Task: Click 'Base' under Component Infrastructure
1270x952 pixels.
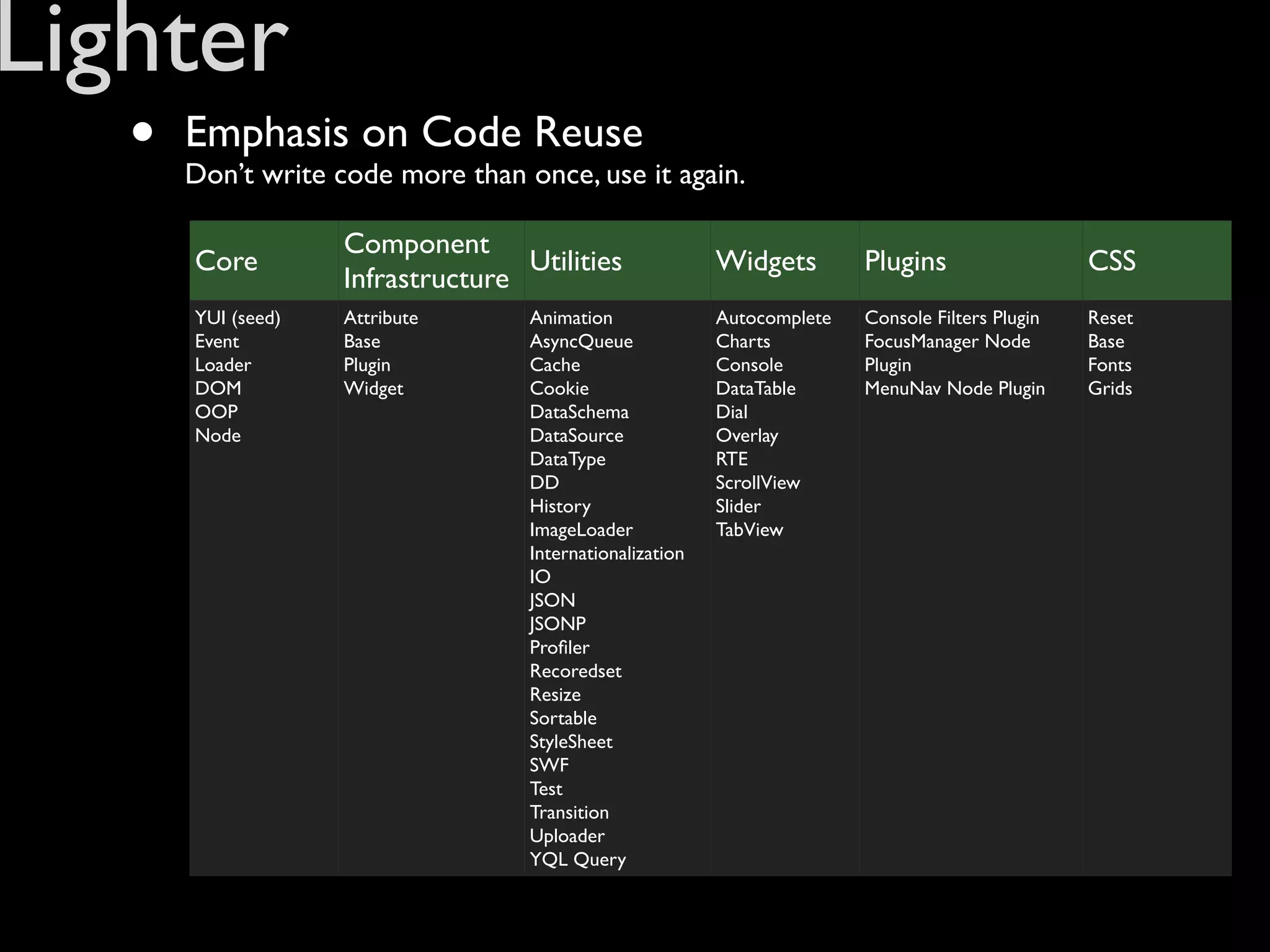Action: click(x=362, y=342)
